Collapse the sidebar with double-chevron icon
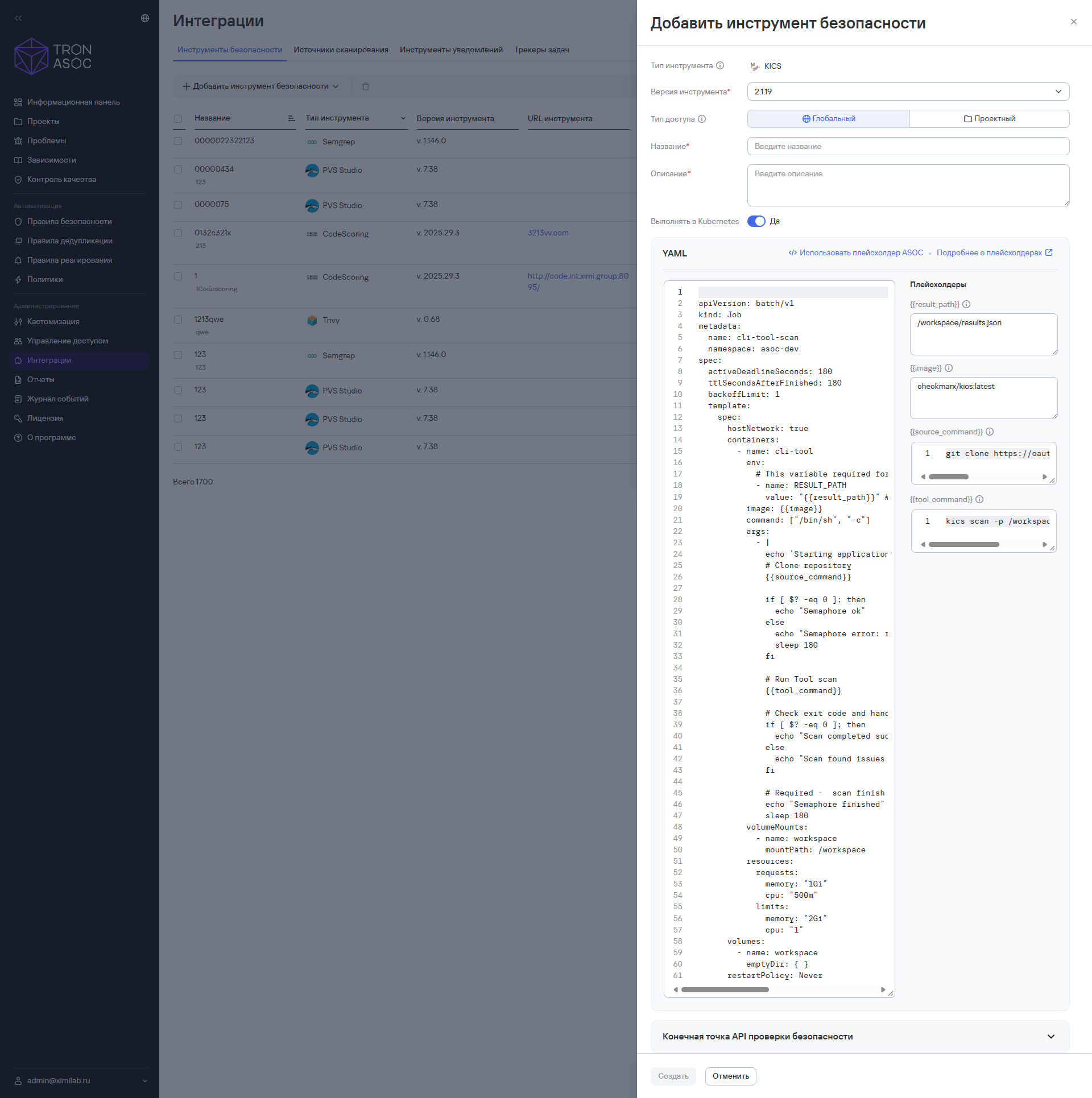Image resolution: width=1092 pixels, height=1098 pixels. [18, 18]
